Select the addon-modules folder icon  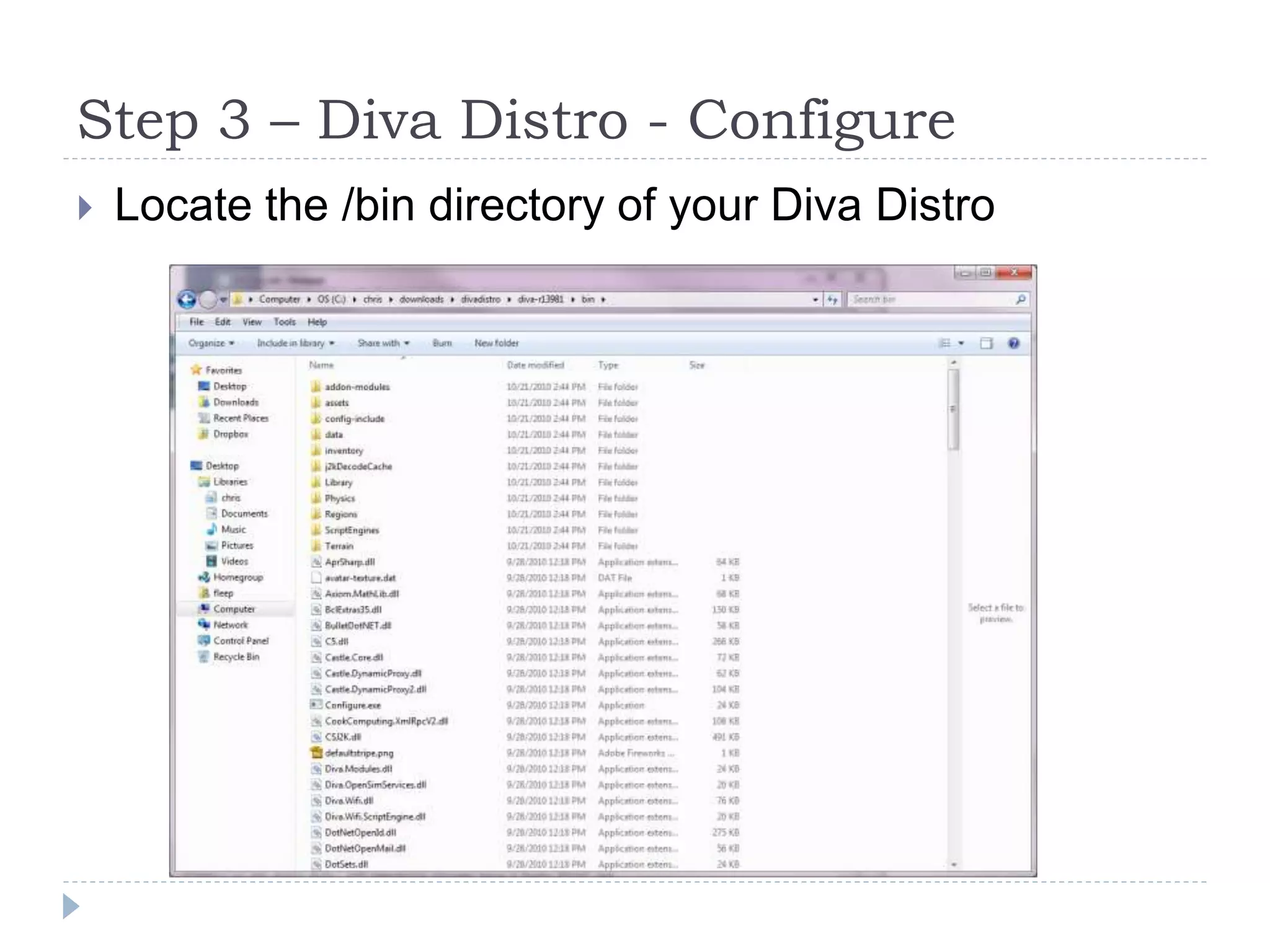click(x=316, y=387)
